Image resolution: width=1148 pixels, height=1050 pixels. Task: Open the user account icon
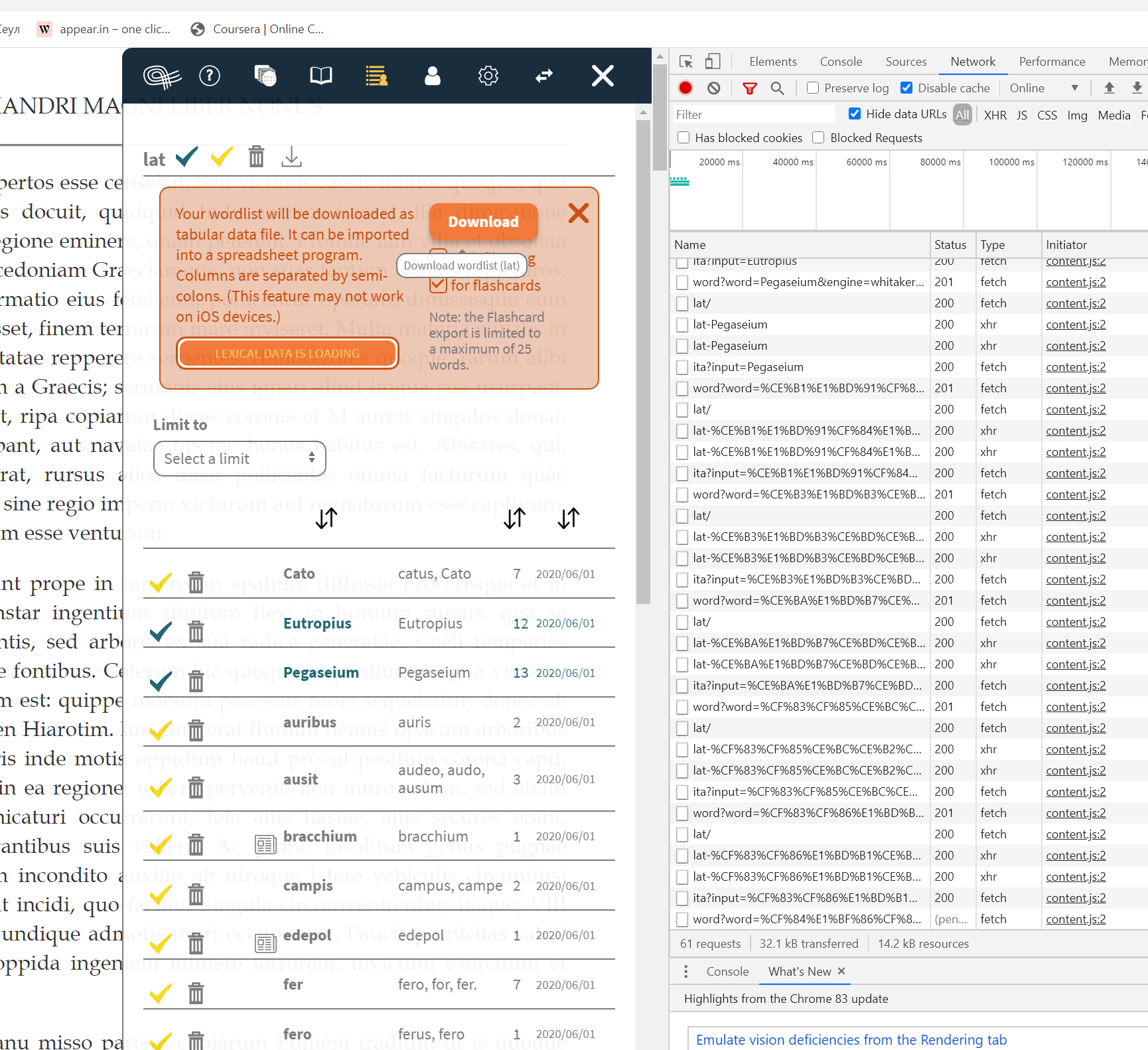432,76
